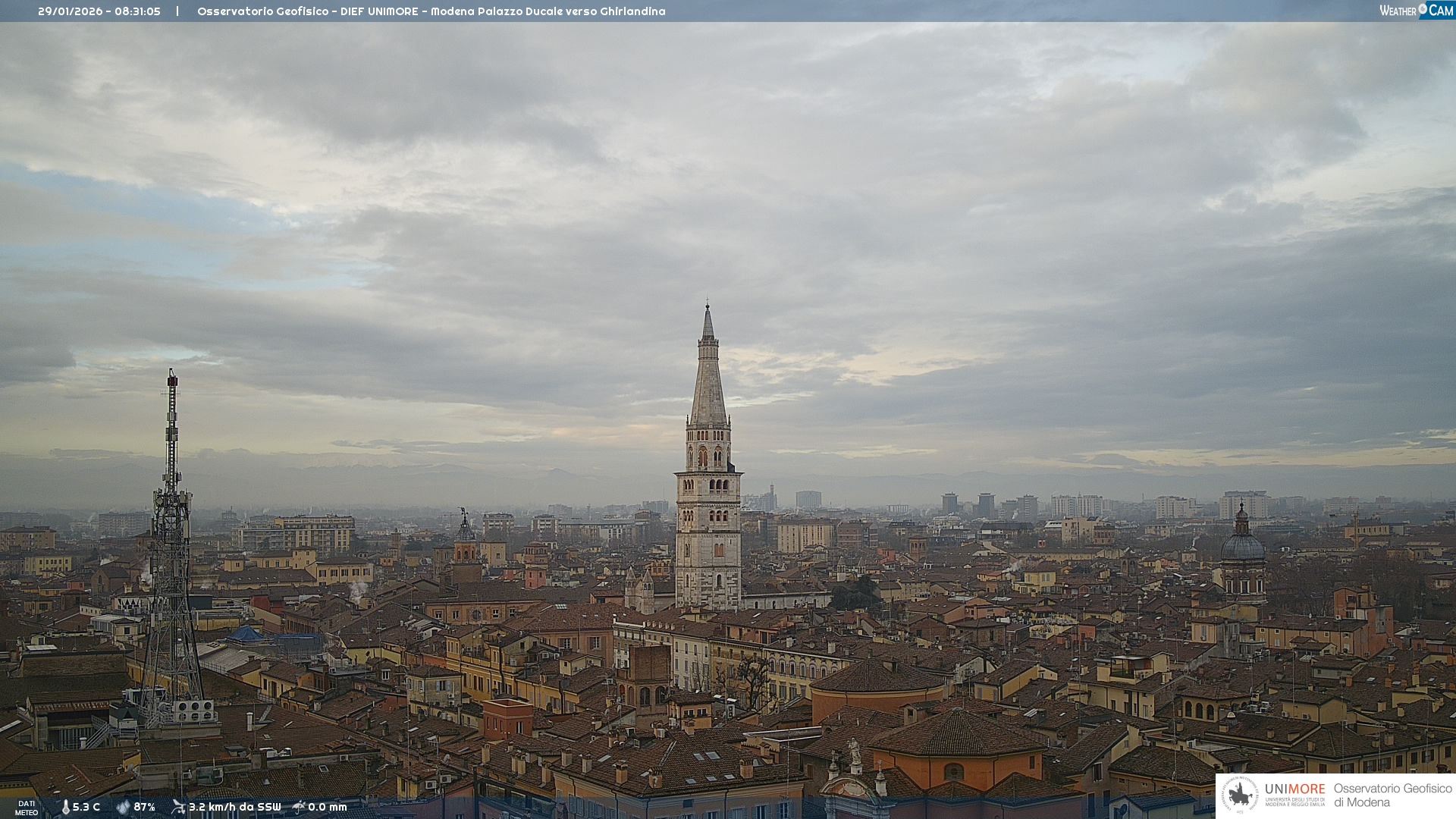Click the 08:31:05 time stamp
Screen dimensions: 1456x819
tap(137, 11)
